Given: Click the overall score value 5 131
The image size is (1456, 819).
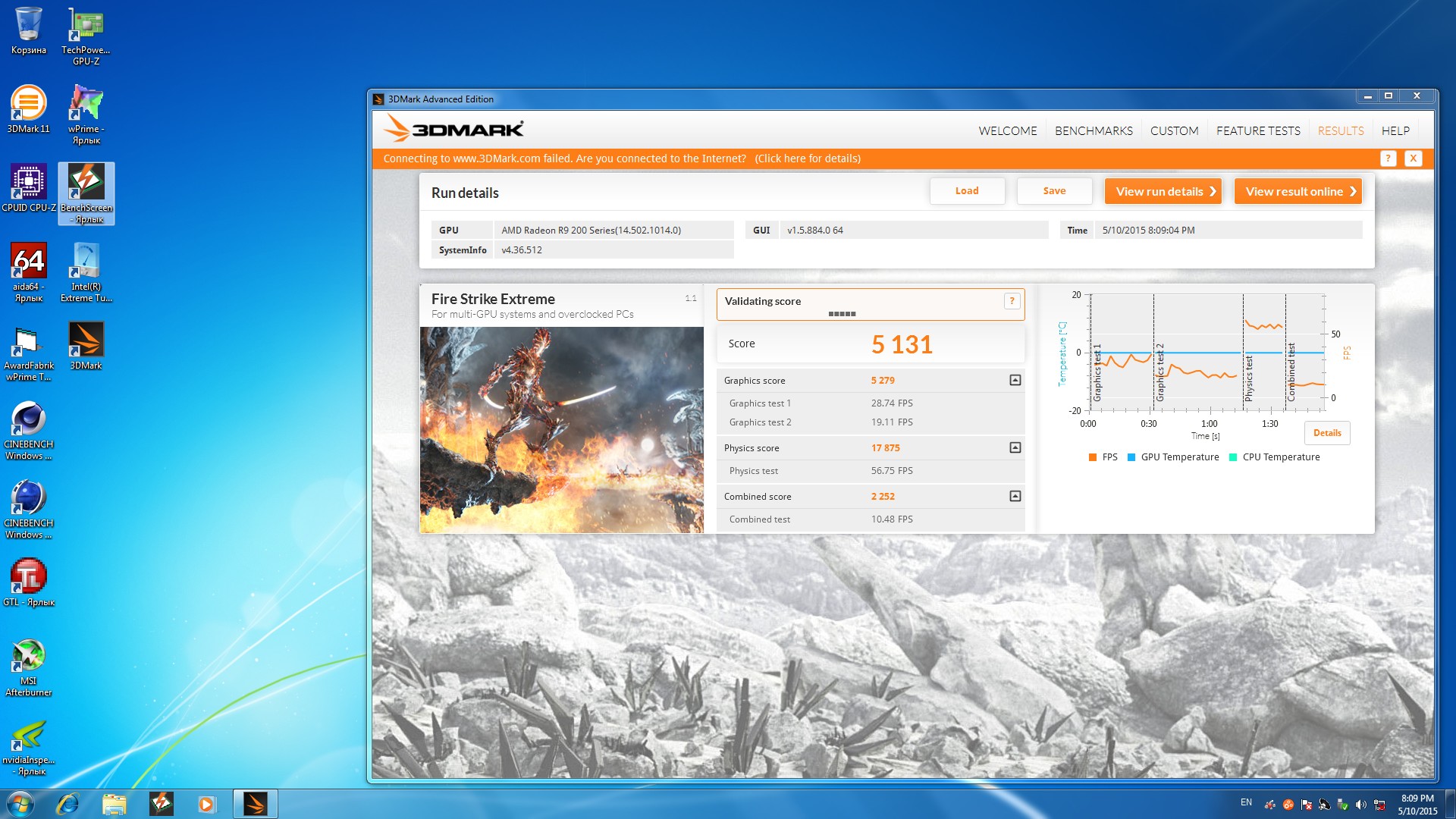Looking at the screenshot, I should pos(902,344).
